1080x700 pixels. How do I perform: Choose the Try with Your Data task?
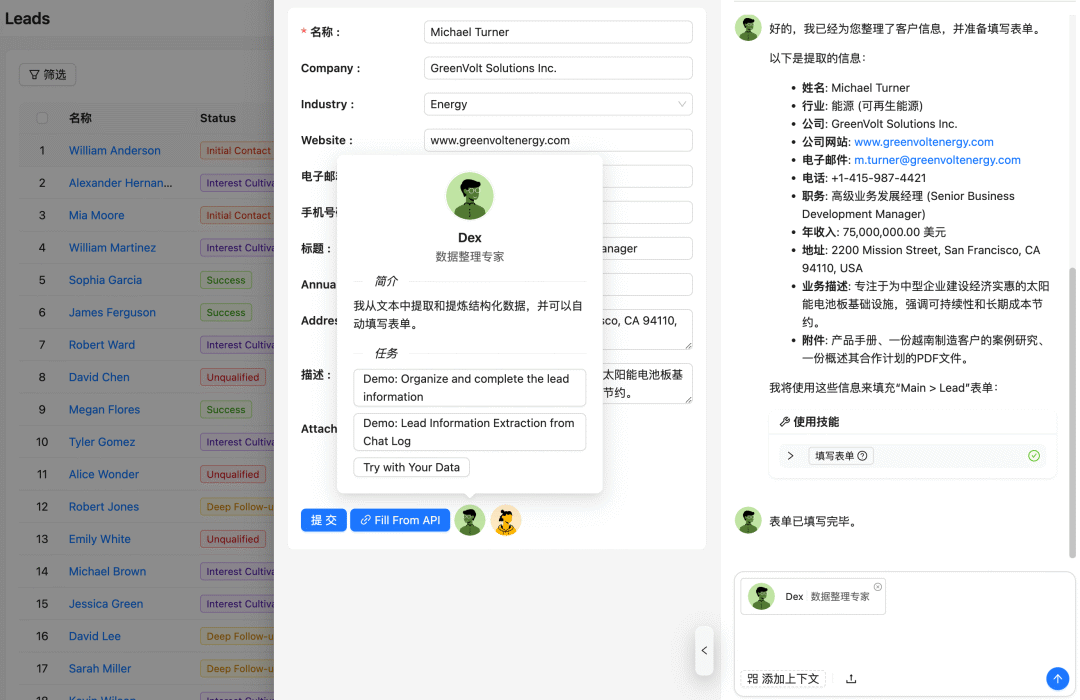411,467
